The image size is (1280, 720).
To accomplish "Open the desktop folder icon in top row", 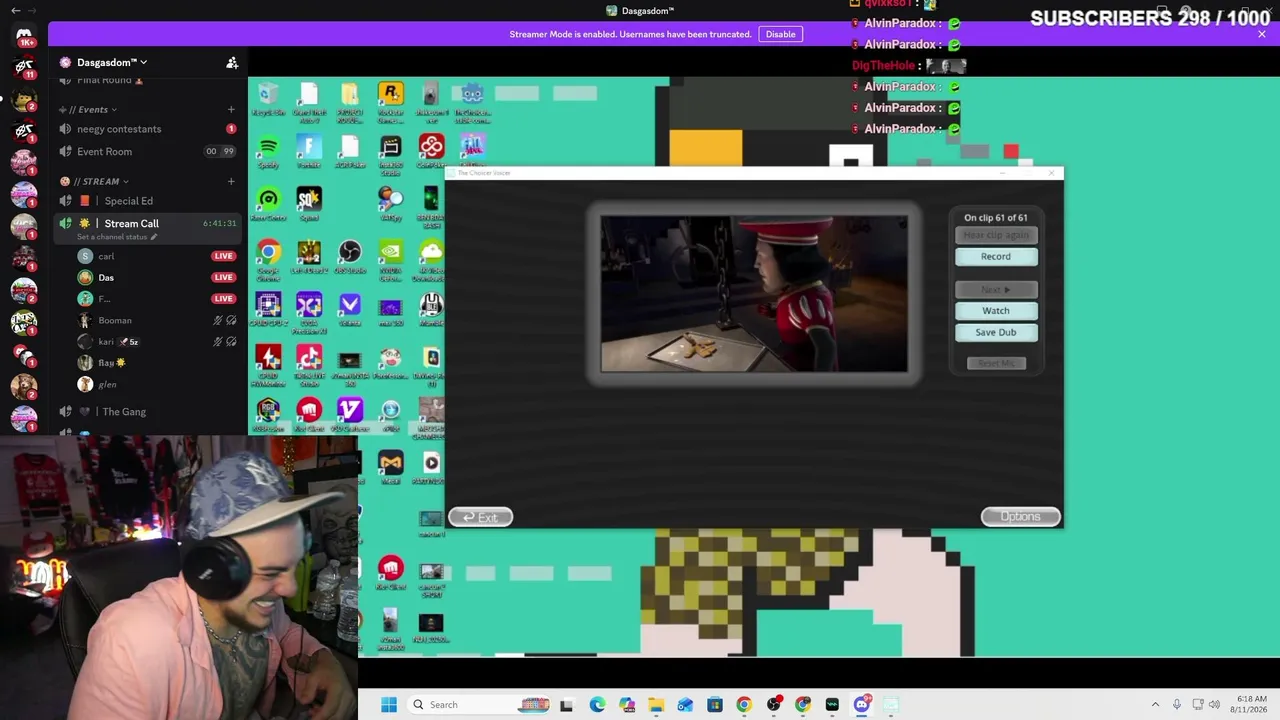I will pyautogui.click(x=350, y=99).
